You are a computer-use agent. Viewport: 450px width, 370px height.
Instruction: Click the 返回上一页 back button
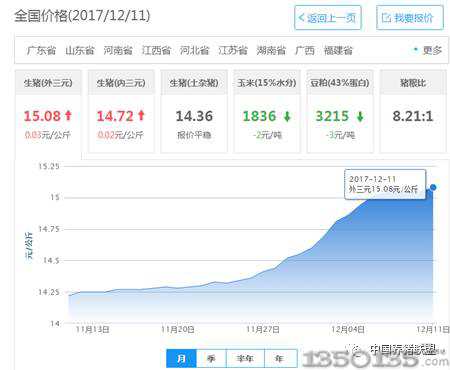pyautogui.click(x=328, y=18)
